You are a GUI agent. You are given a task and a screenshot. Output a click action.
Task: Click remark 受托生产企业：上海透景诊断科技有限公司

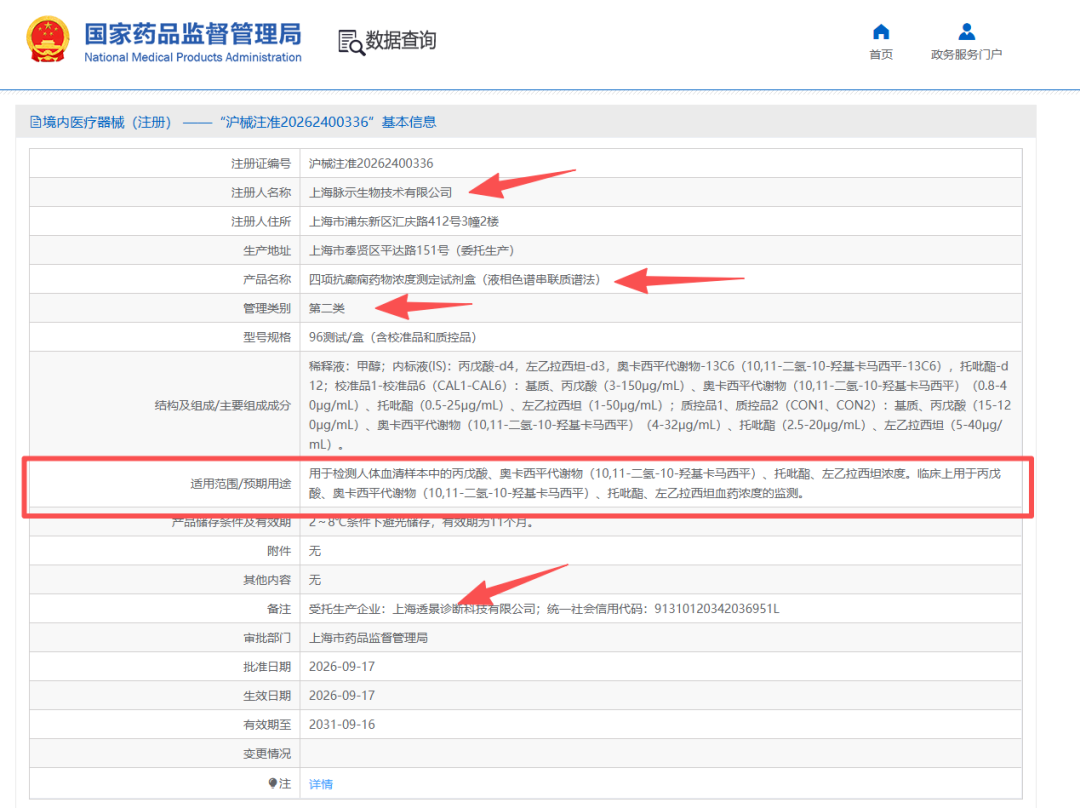[x=544, y=608]
